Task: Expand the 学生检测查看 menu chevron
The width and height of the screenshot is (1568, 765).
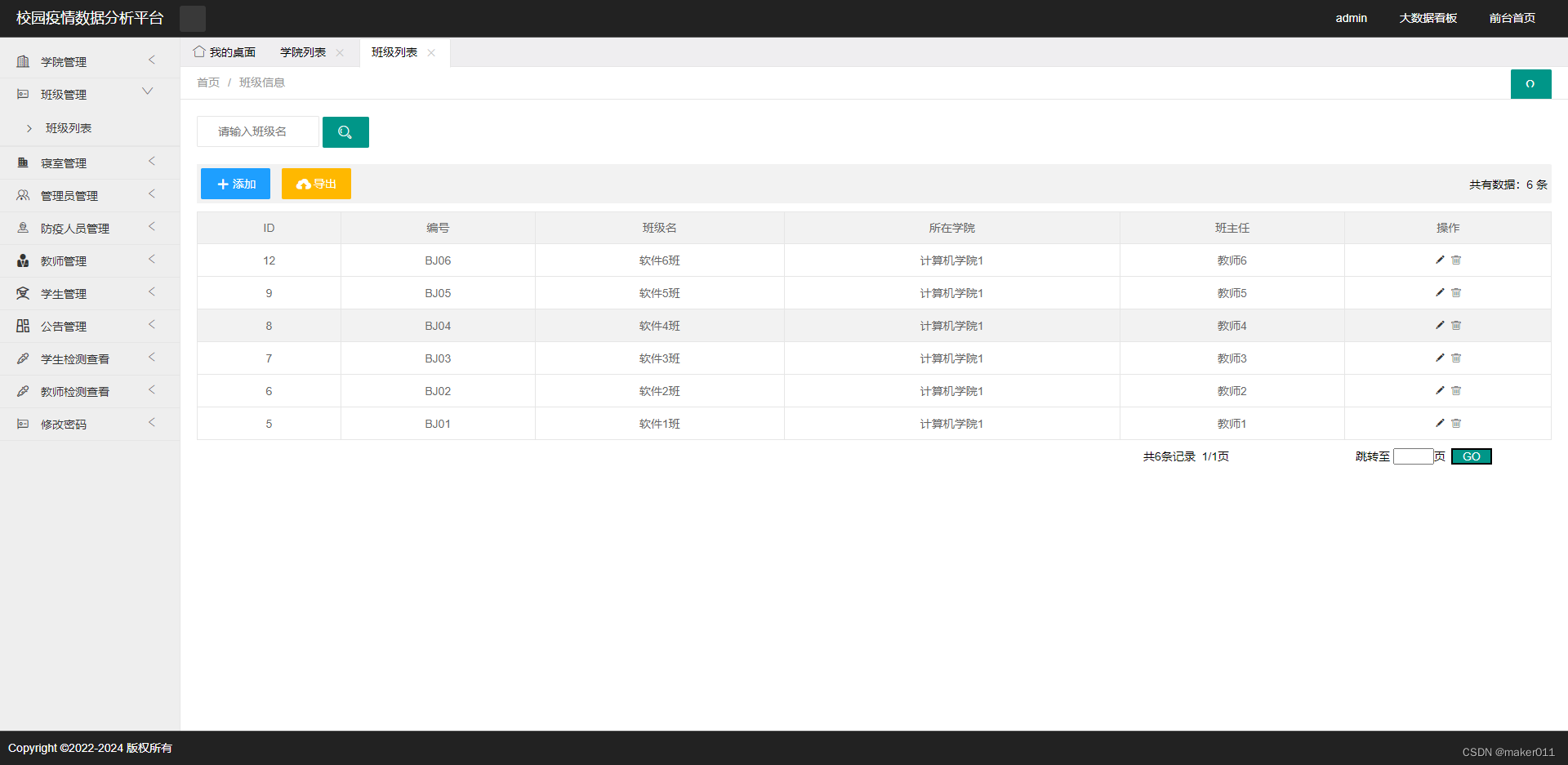Action: pos(151,358)
